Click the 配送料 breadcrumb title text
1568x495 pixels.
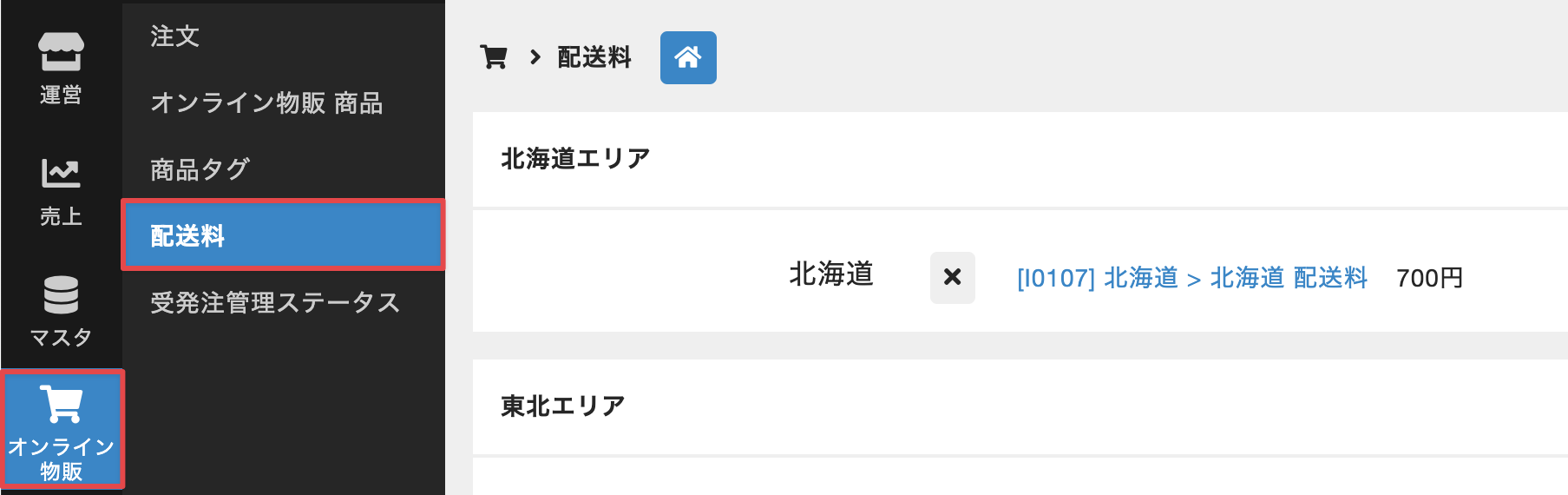[594, 57]
